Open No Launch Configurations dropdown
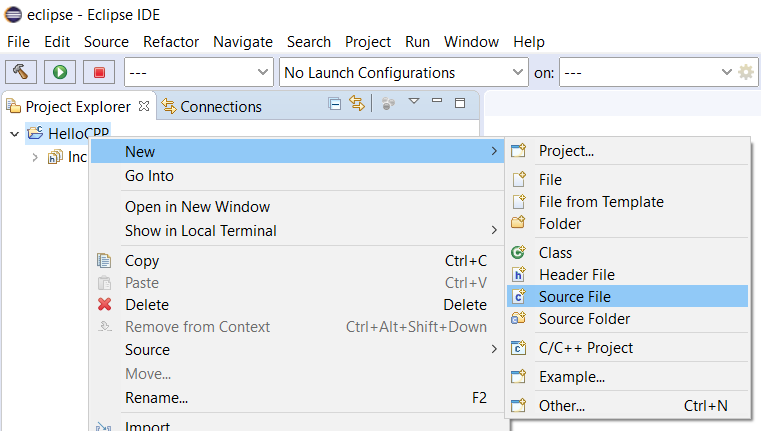 pos(403,72)
